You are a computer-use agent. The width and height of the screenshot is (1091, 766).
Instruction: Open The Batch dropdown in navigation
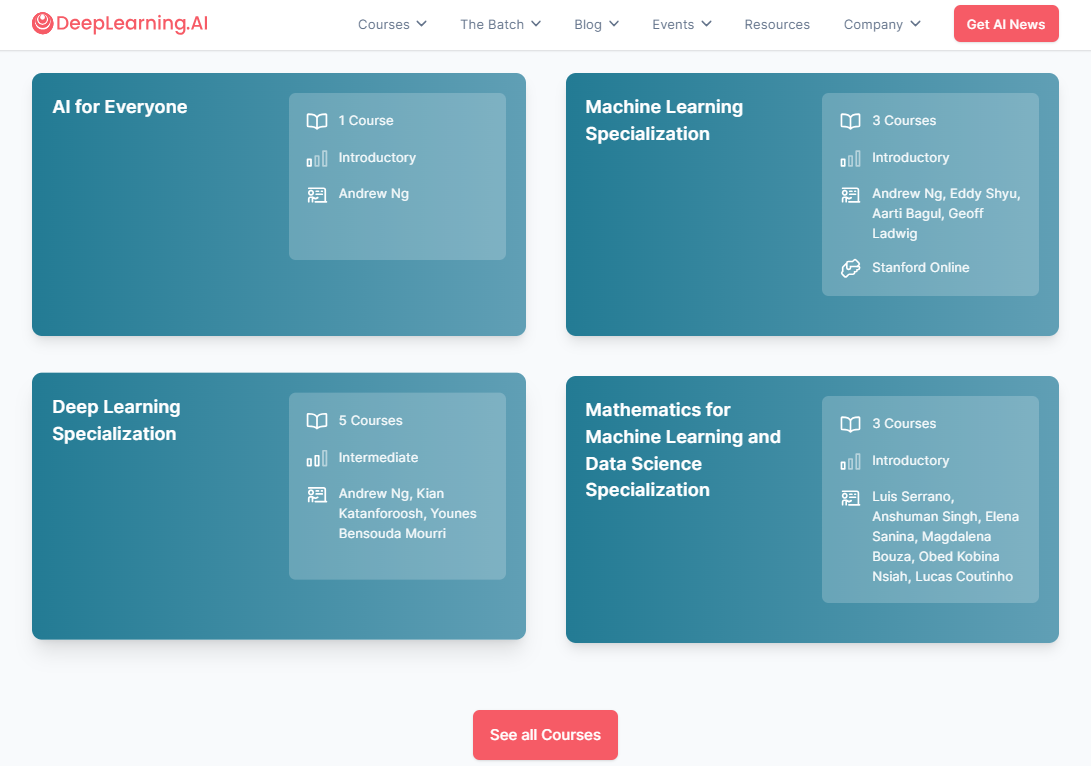tap(500, 24)
